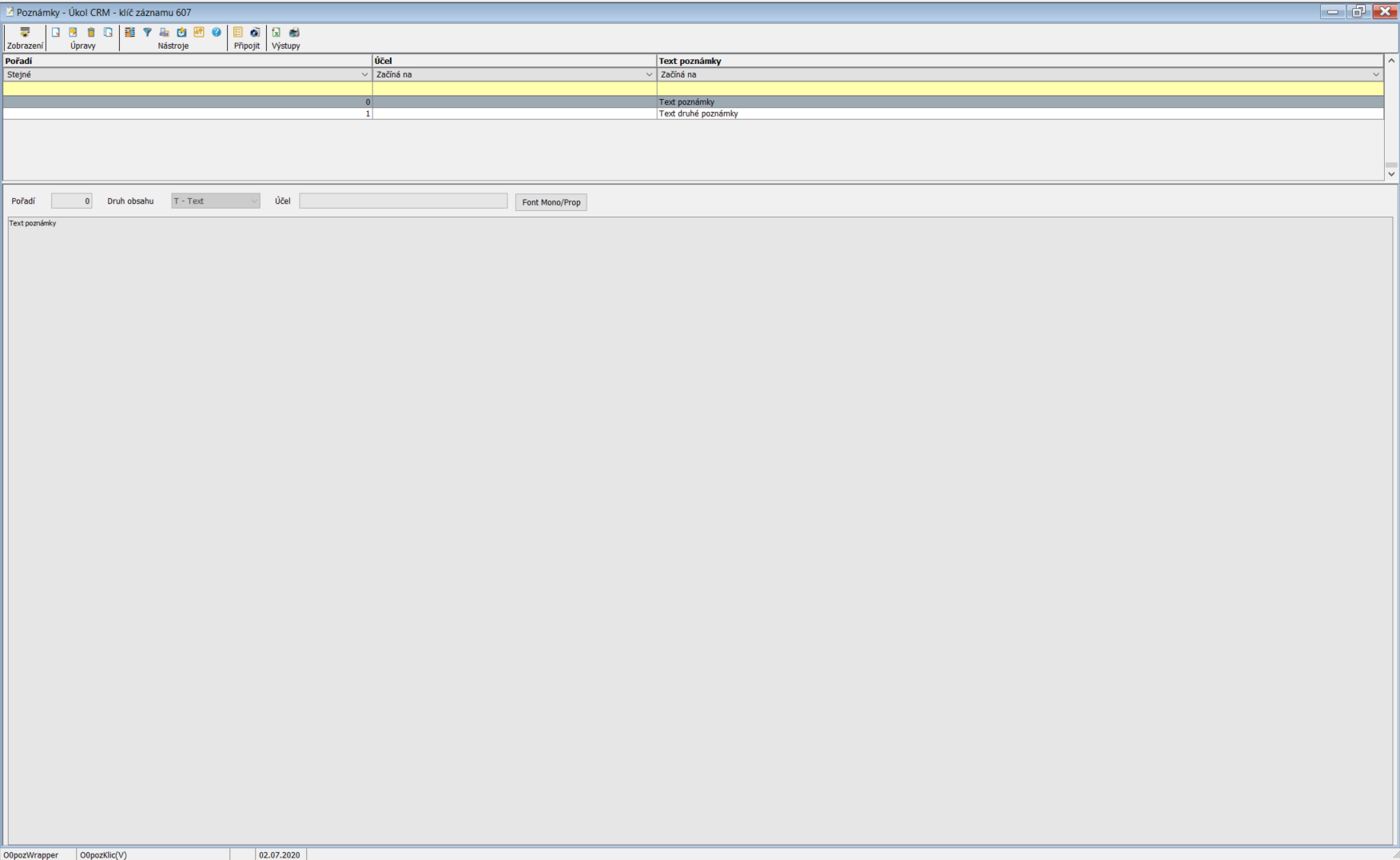Open help with the blue question mark
The height and width of the screenshot is (860, 1400).
[x=217, y=33]
